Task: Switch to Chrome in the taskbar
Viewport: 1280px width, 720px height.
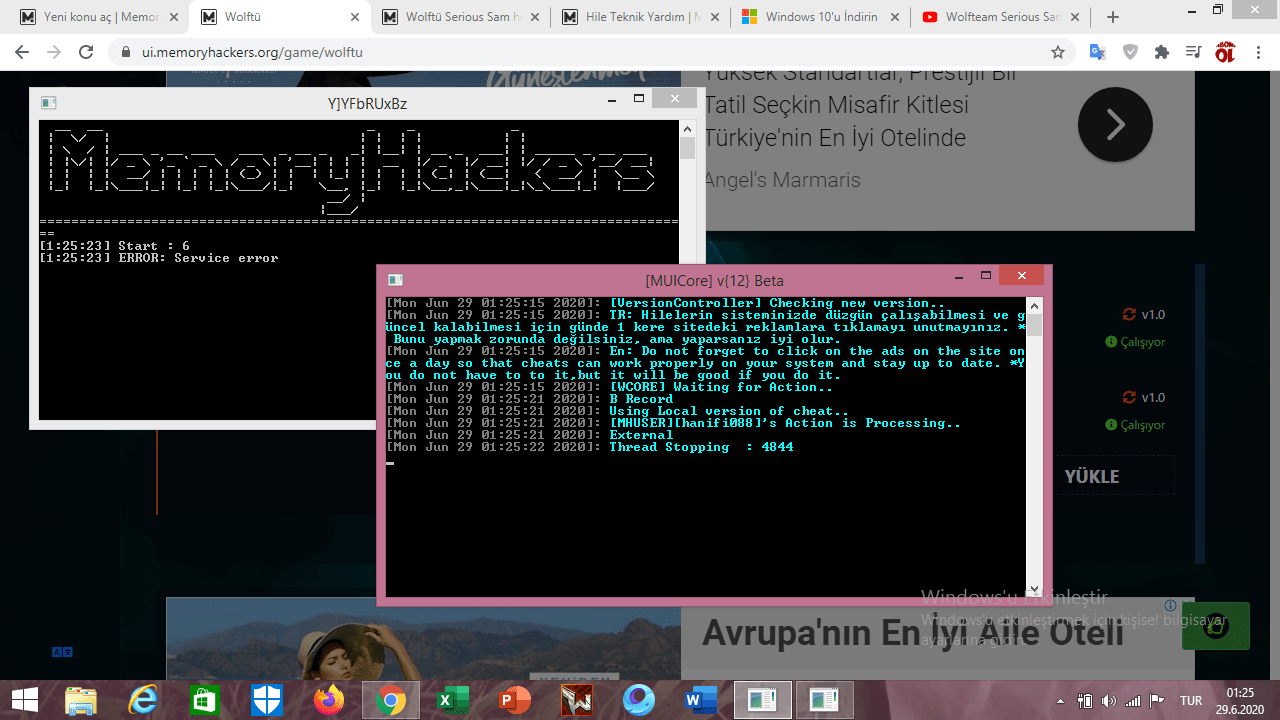Action: pos(390,700)
